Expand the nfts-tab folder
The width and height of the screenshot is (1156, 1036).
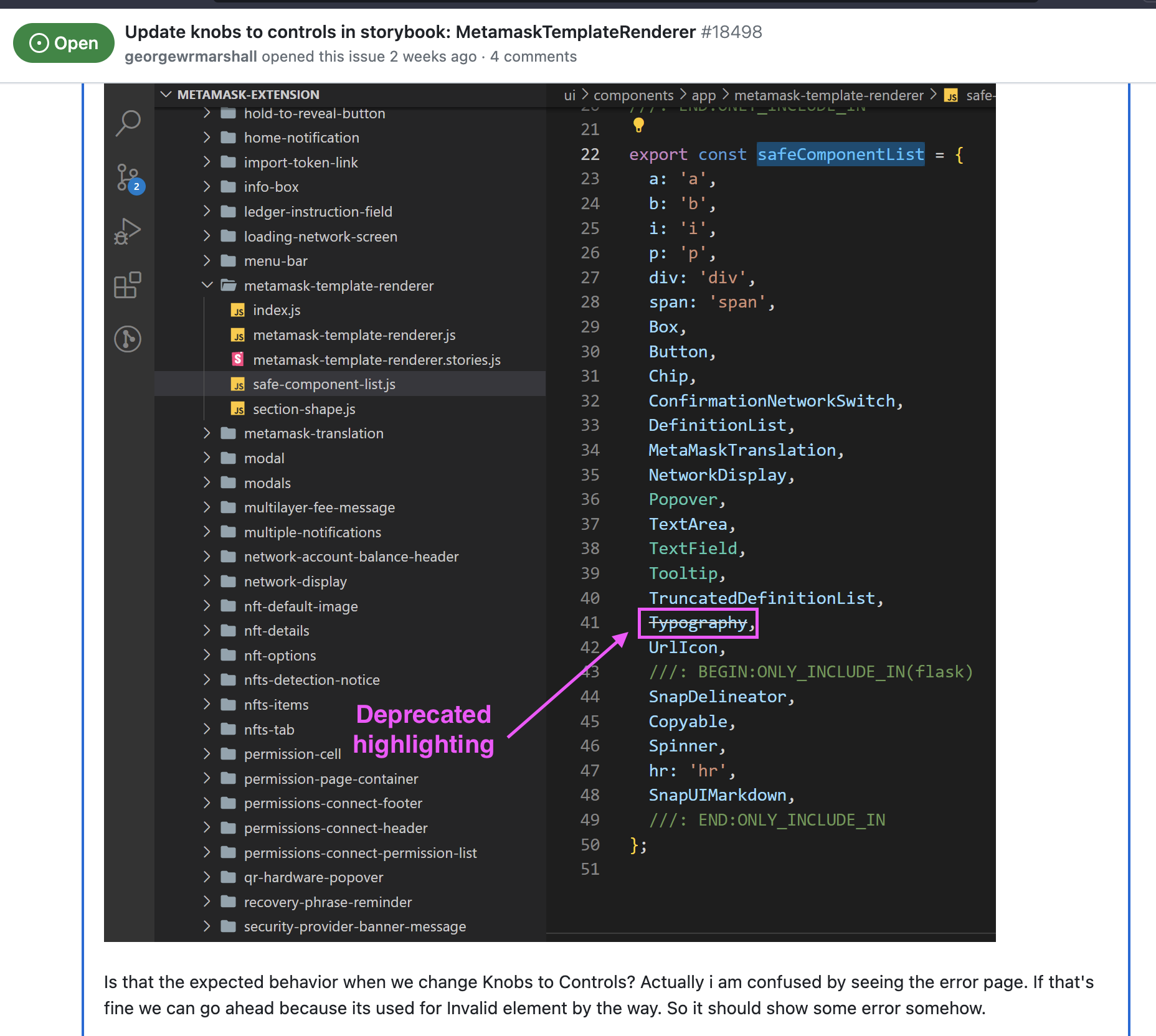(x=207, y=729)
